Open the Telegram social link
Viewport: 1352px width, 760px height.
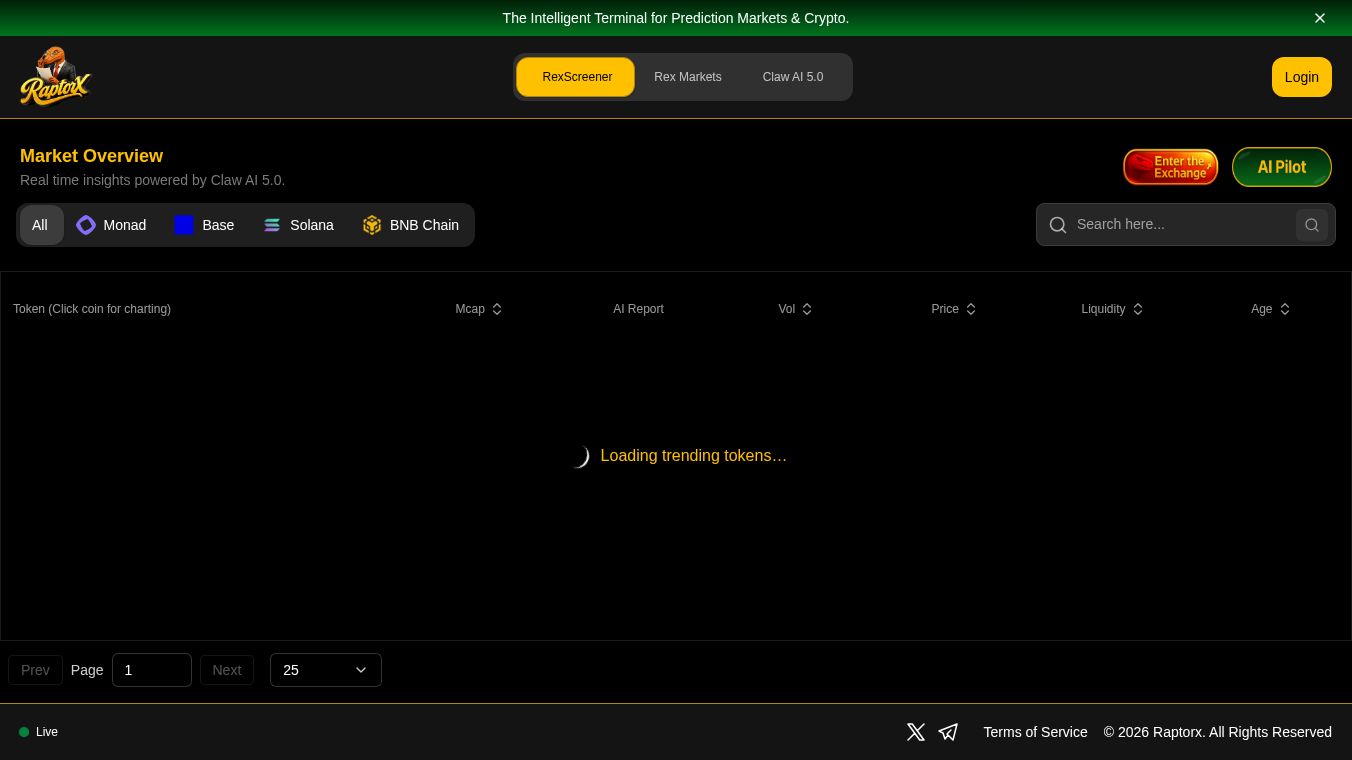tap(948, 732)
